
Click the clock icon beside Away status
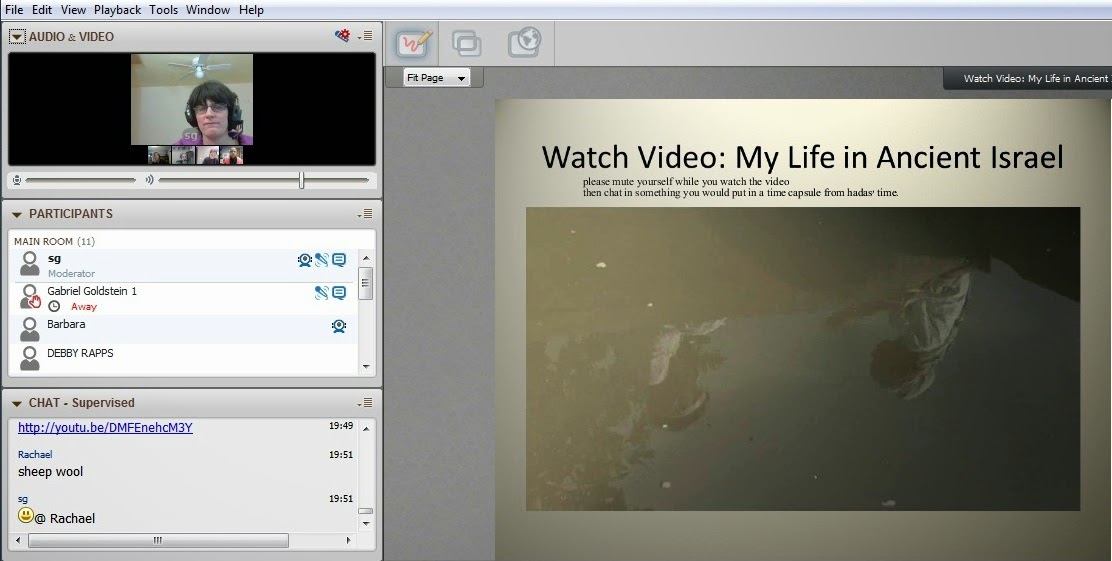54,306
